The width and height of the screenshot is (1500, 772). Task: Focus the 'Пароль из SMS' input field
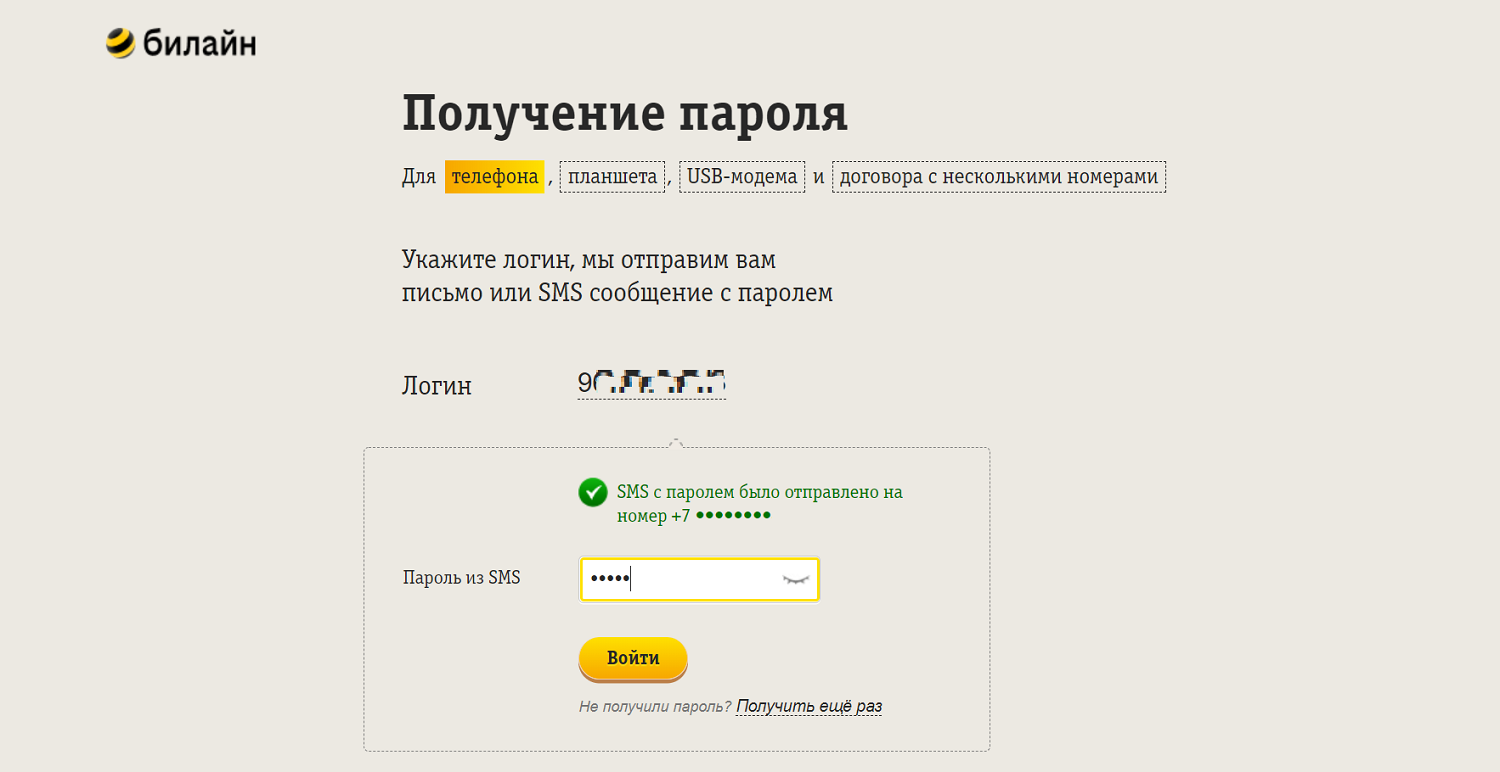click(x=699, y=579)
